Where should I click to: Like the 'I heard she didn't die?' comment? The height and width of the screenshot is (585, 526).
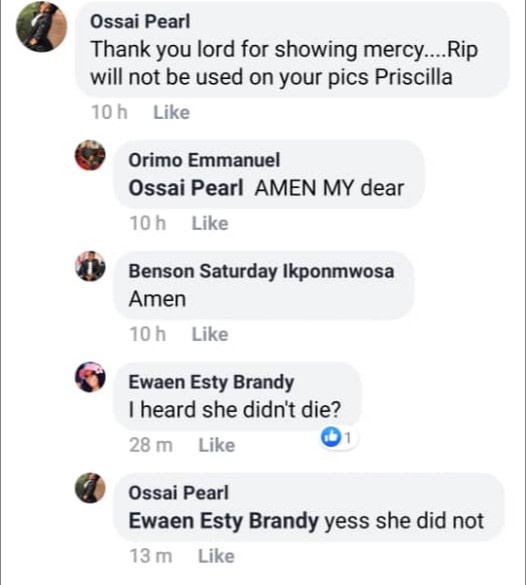216,445
